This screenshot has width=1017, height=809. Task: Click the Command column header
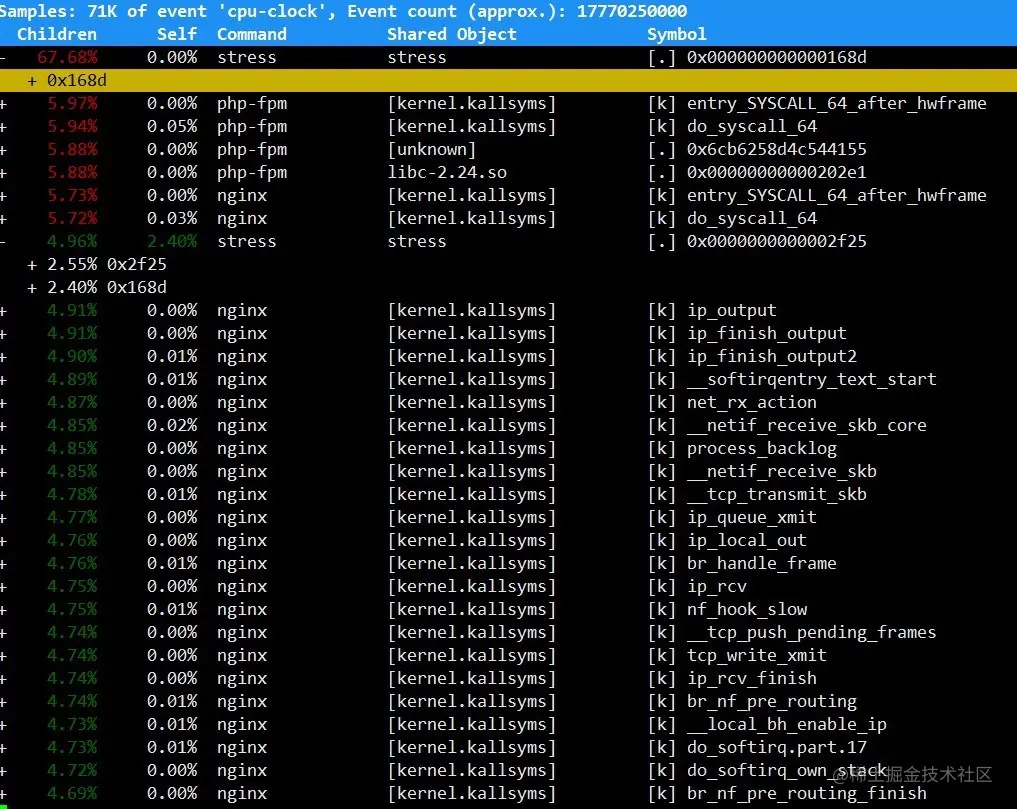tap(252, 34)
